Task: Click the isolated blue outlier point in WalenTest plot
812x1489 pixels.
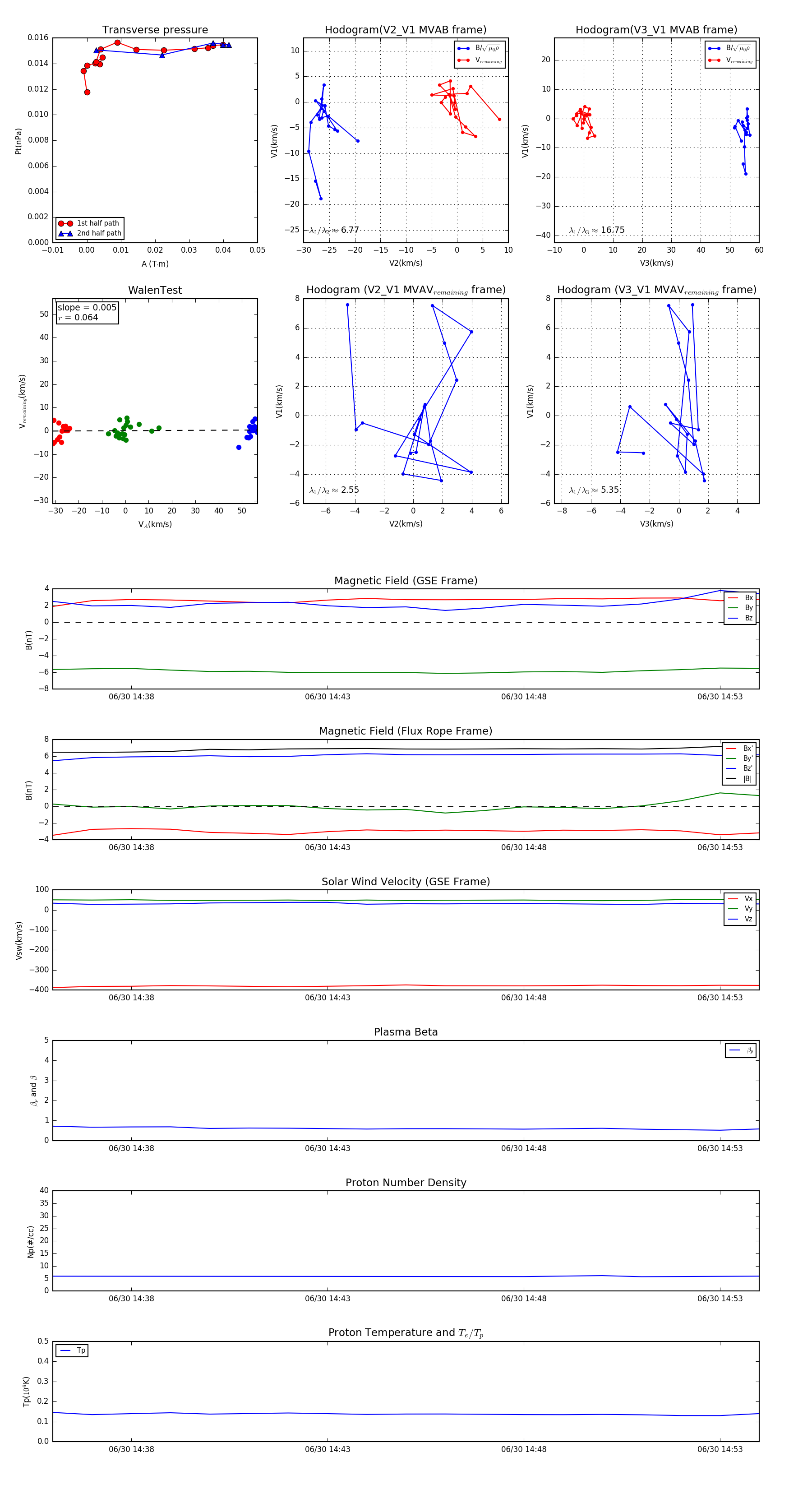Action: coord(239,448)
